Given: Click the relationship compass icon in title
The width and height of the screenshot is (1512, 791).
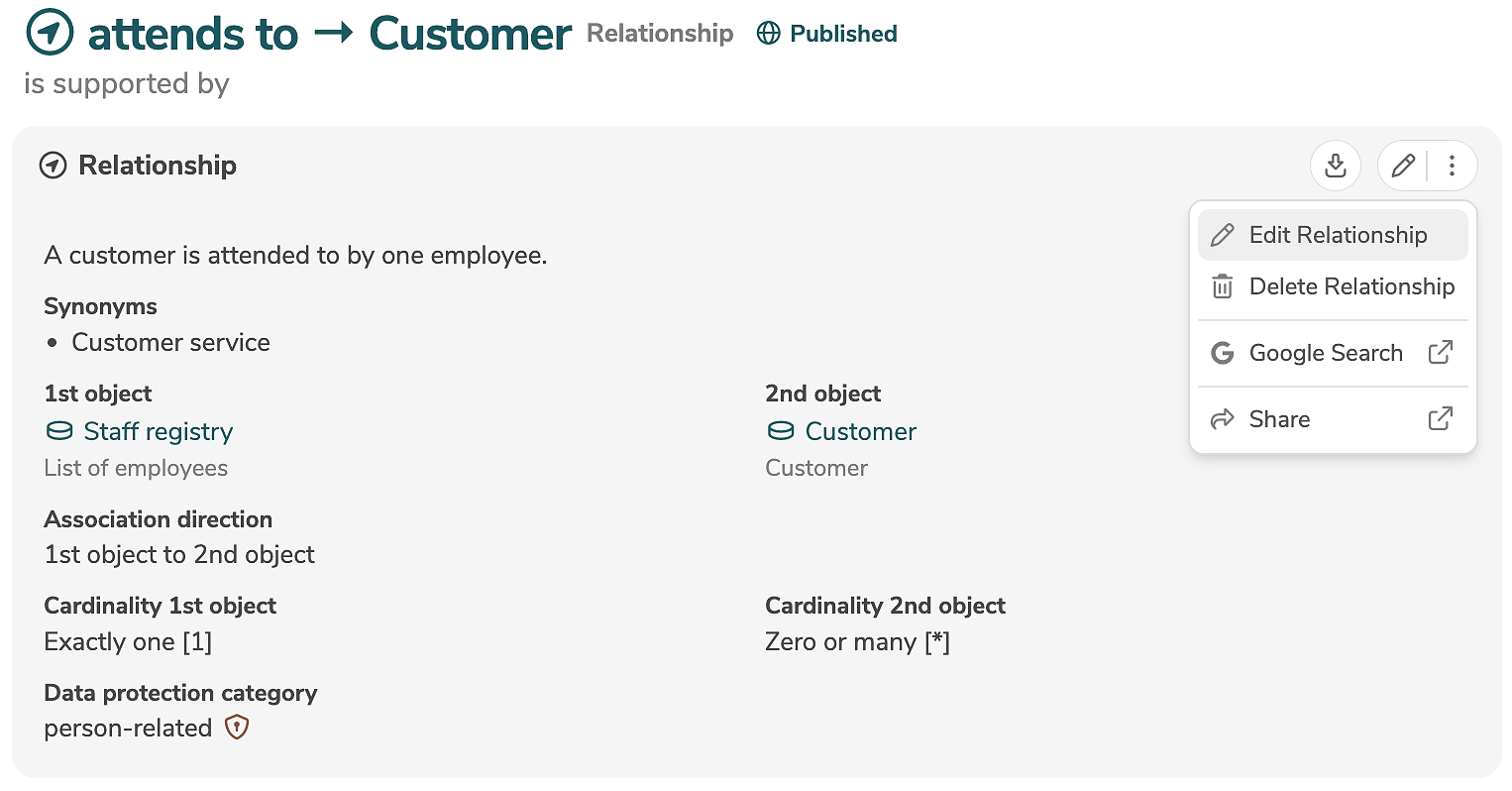Looking at the screenshot, I should pos(50,33).
